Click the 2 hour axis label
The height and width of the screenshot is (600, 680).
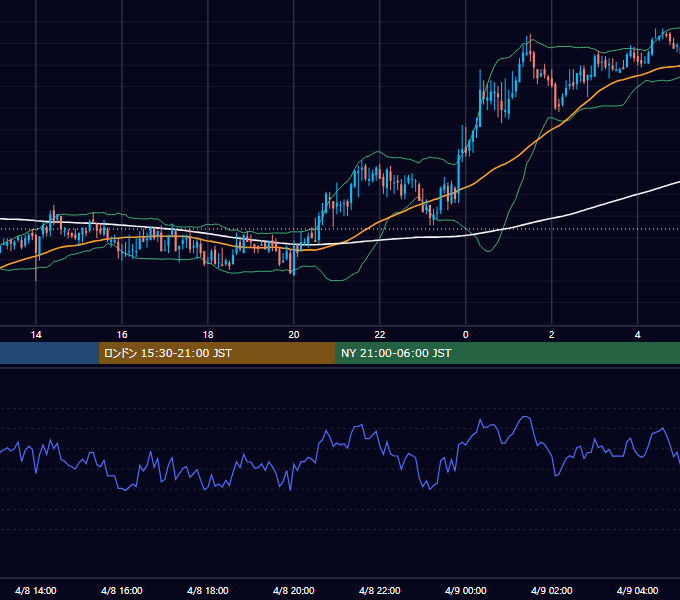(x=551, y=335)
